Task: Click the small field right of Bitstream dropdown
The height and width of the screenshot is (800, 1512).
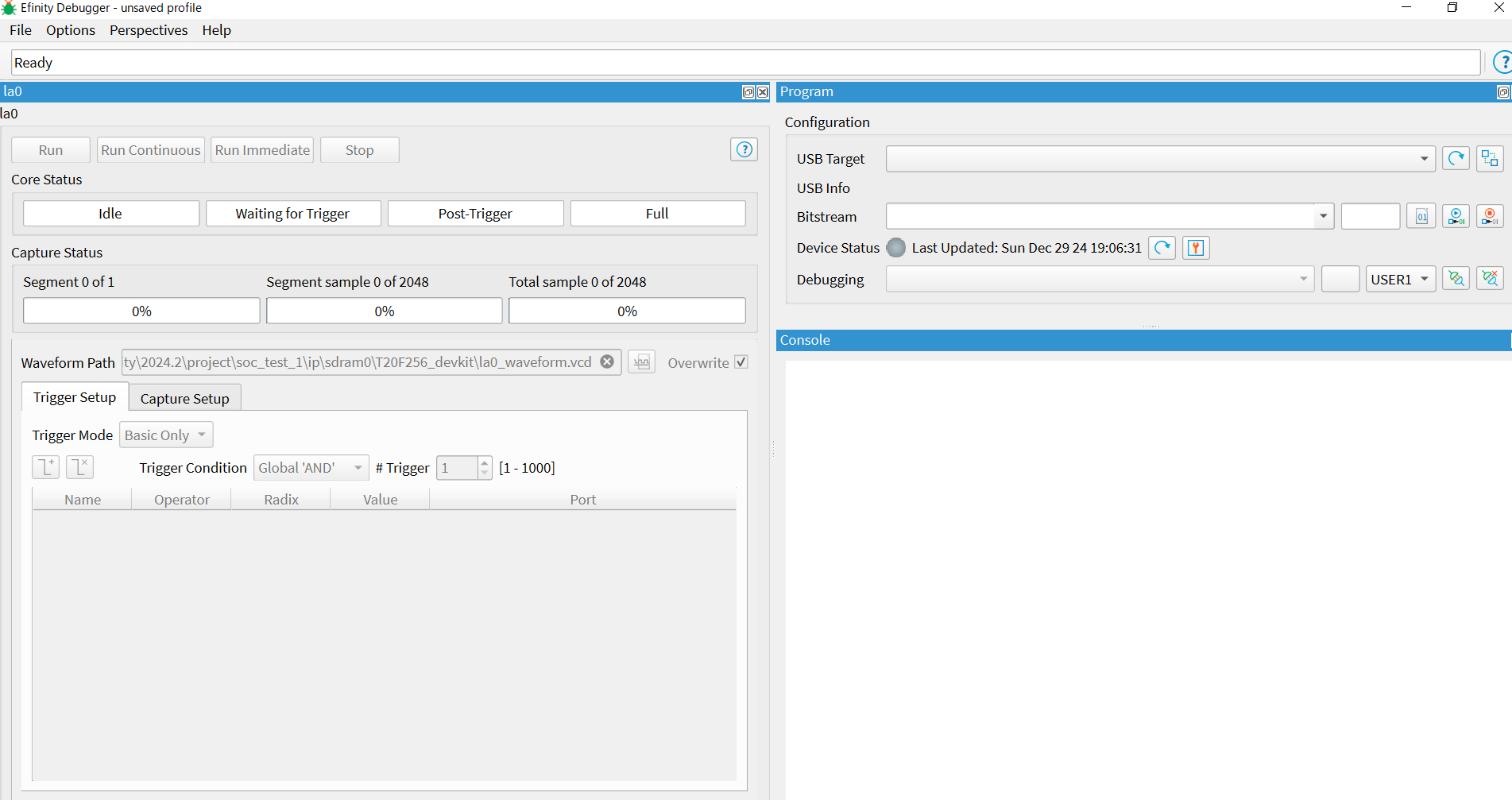Action: point(1371,216)
